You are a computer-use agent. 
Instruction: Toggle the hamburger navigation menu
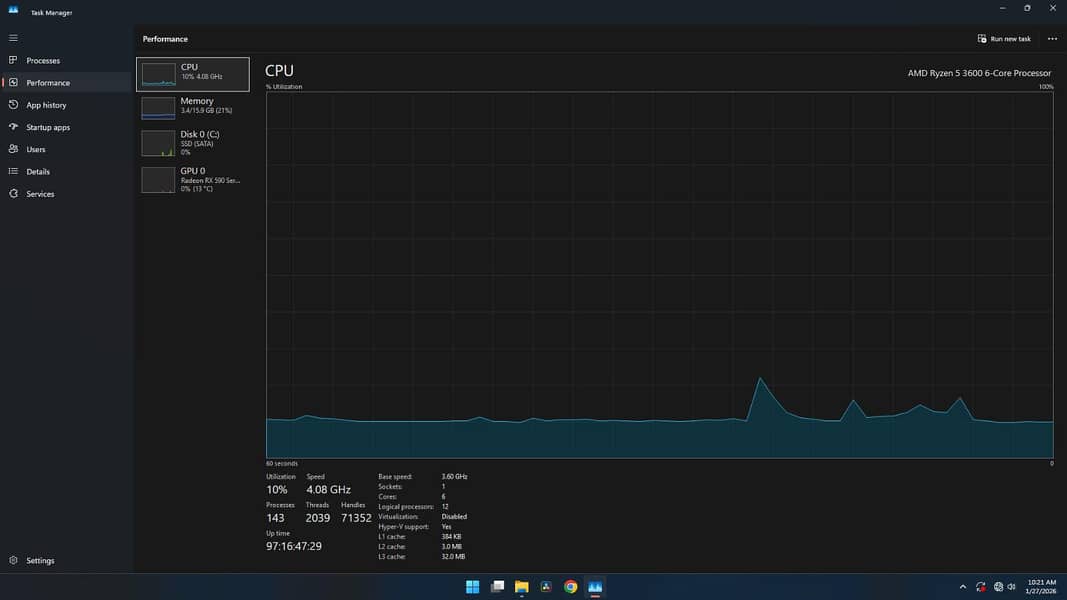tap(13, 38)
